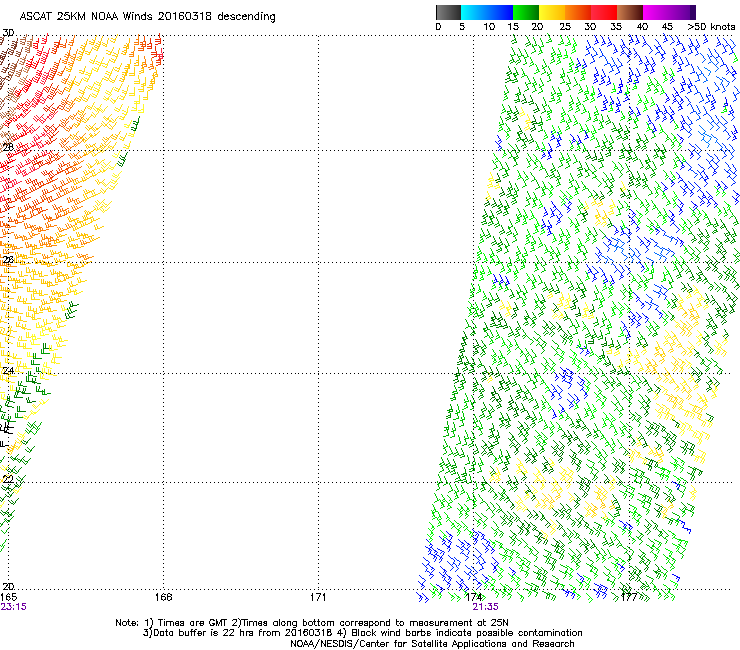Click the latitude label '30'
Screen dimensions: 740x650
coord(8,33)
